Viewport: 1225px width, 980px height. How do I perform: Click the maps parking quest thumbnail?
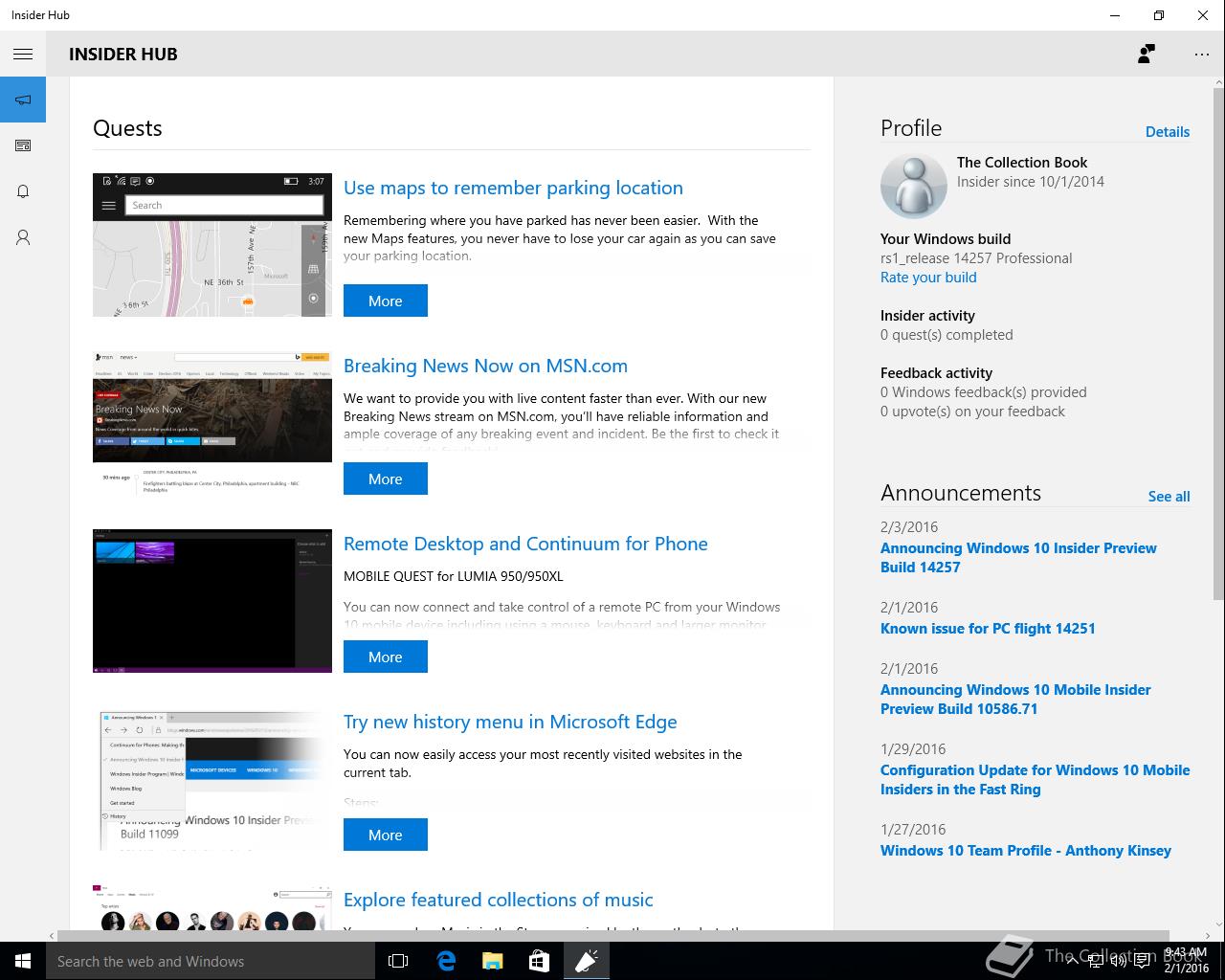[212, 245]
